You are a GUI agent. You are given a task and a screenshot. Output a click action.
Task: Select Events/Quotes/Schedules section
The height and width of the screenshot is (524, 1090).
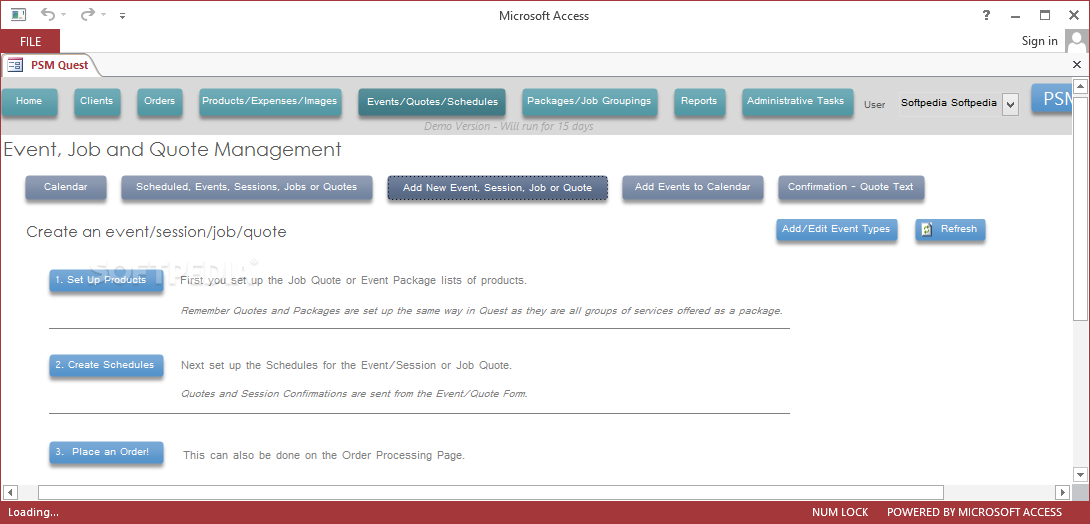432,101
